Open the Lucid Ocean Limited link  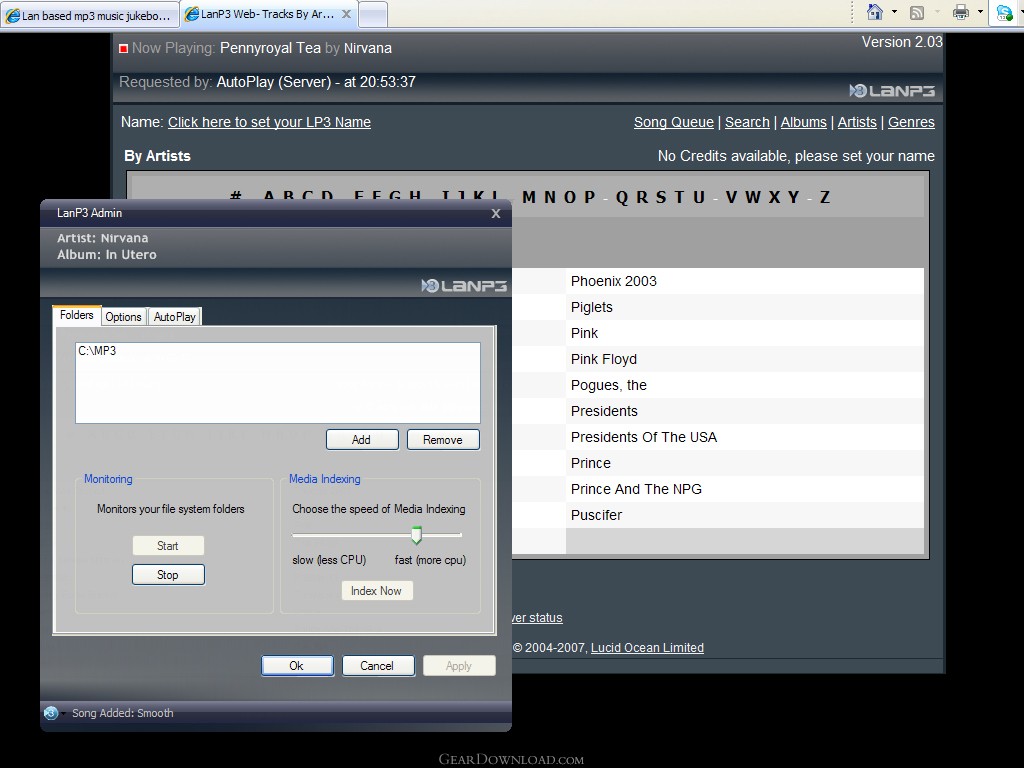(x=647, y=648)
